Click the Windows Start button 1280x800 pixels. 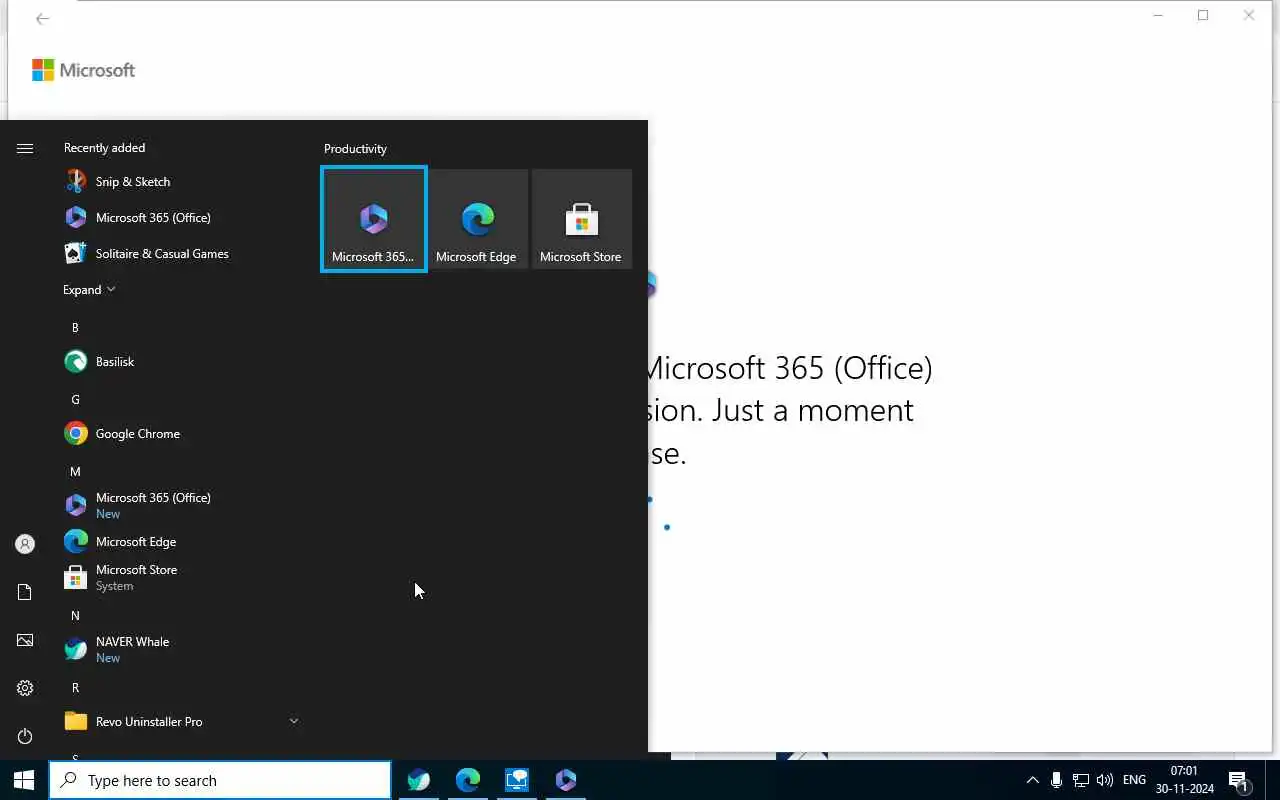24,780
